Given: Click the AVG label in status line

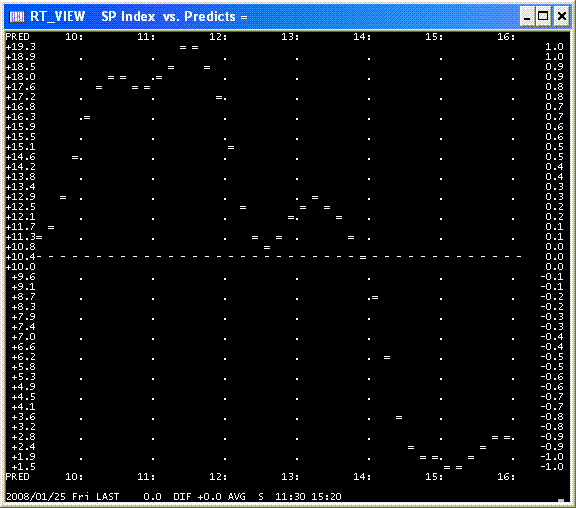Looking at the screenshot, I should click(x=237, y=497).
